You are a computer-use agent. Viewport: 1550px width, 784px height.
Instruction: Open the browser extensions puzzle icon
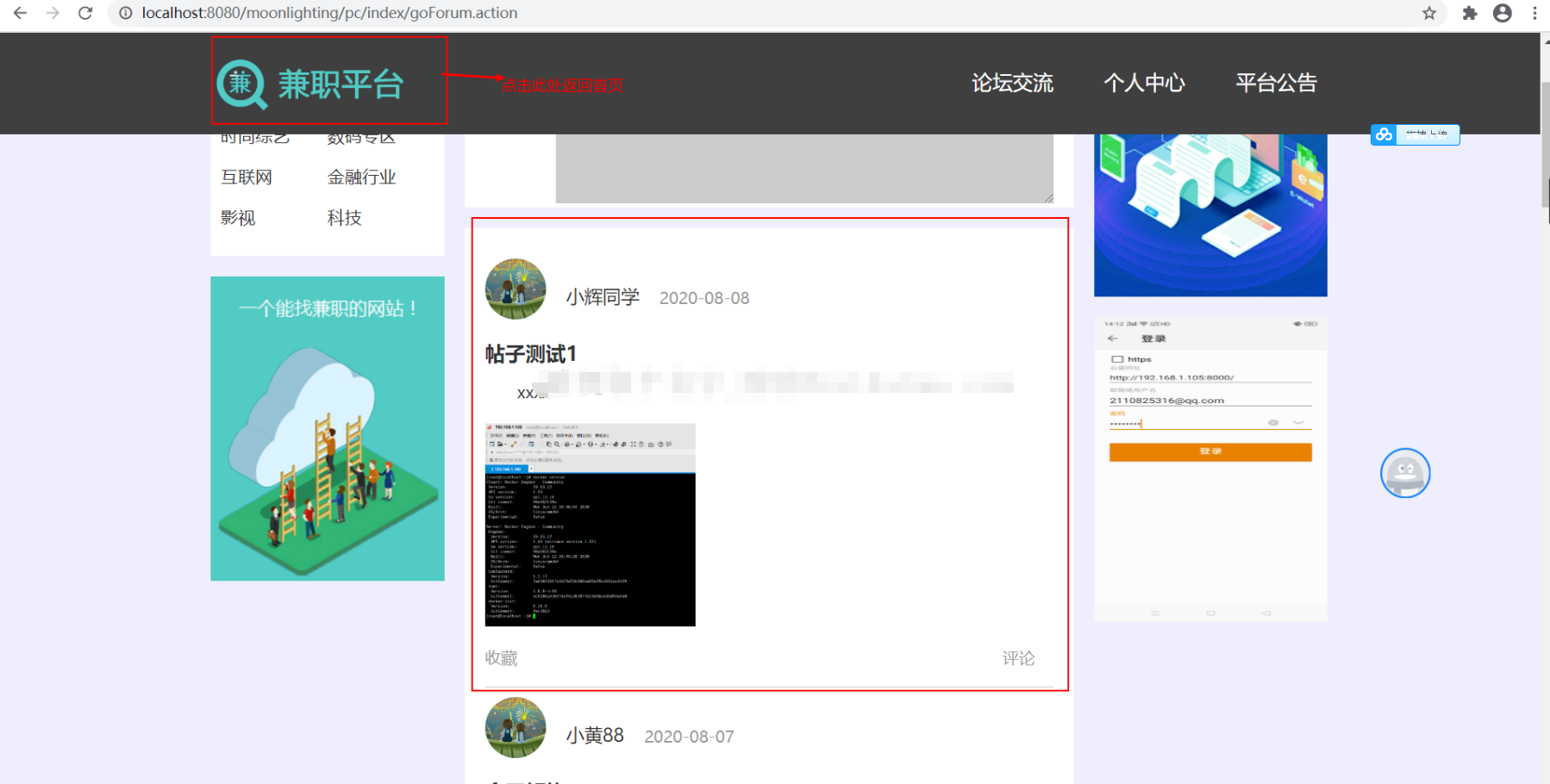pos(1470,13)
